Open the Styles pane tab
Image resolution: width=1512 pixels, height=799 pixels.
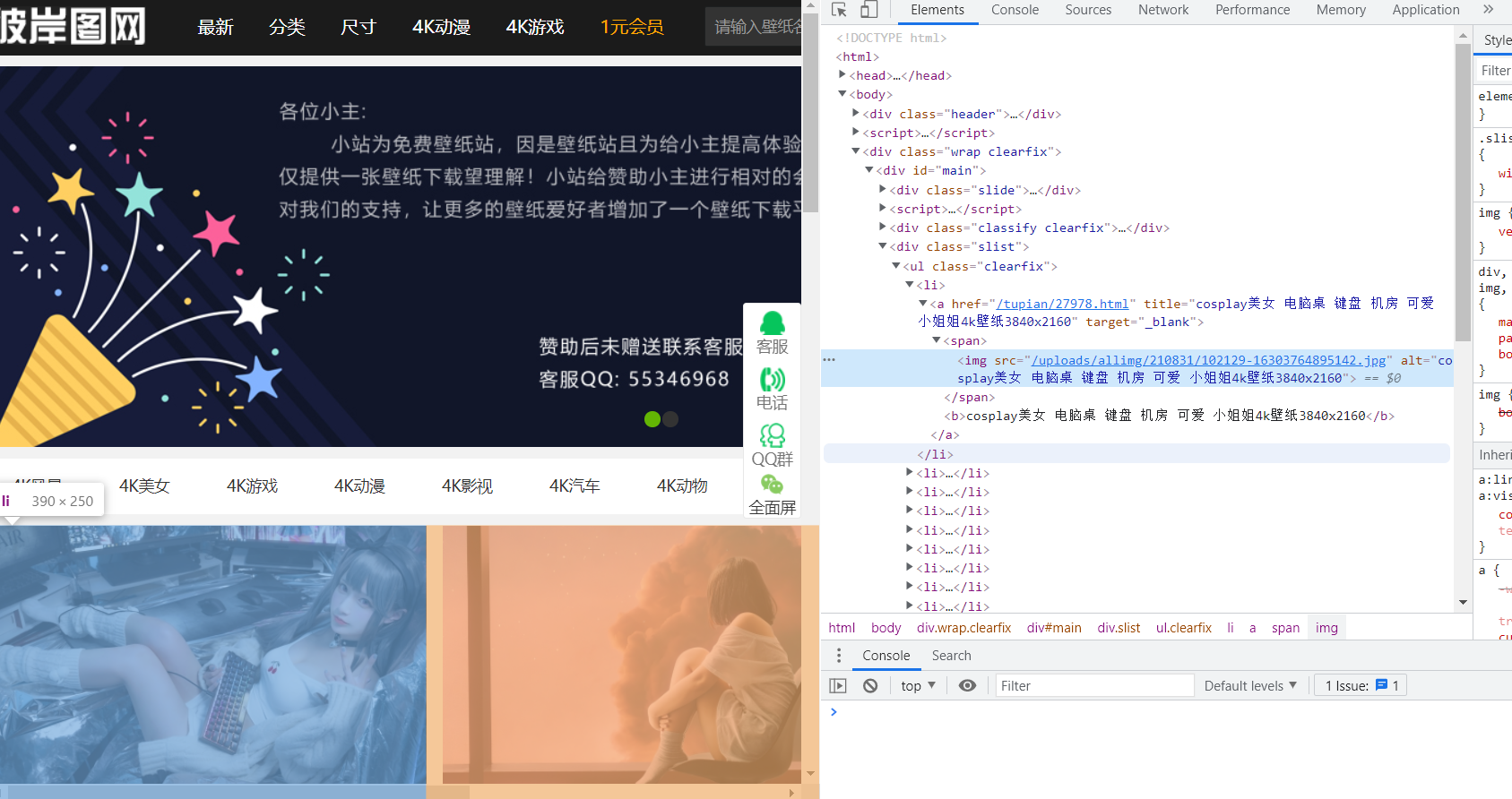[1497, 39]
